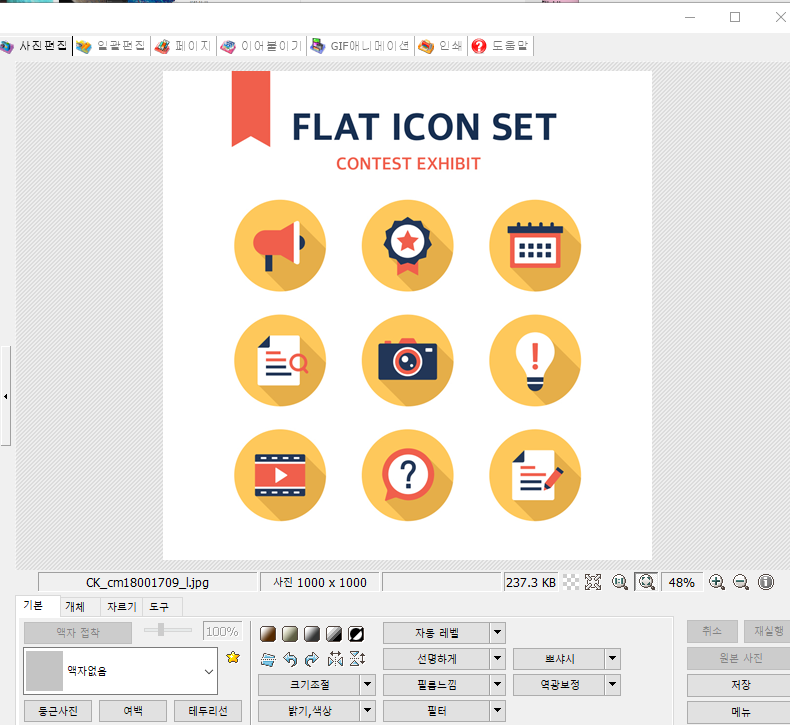Click the frame opacity slider handle
790x725 pixels.
tap(161, 630)
